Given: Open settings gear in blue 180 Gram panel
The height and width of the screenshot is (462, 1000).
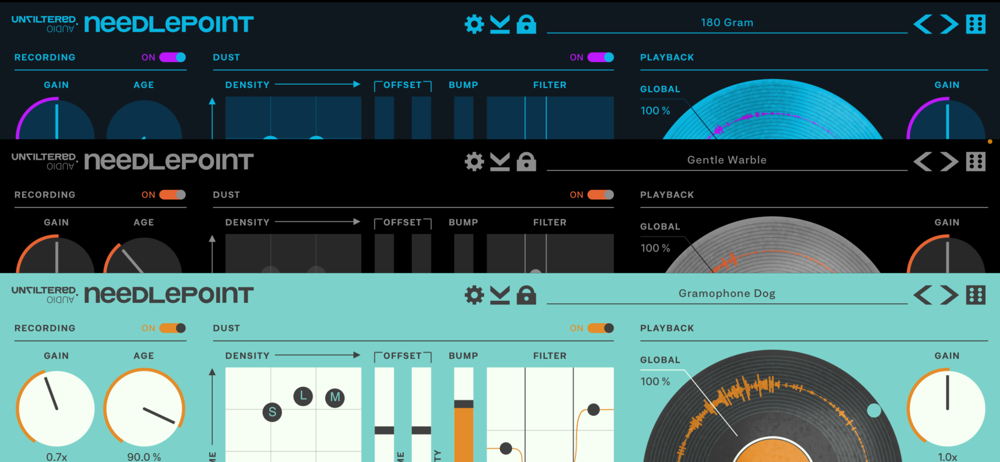Looking at the screenshot, I should point(474,24).
